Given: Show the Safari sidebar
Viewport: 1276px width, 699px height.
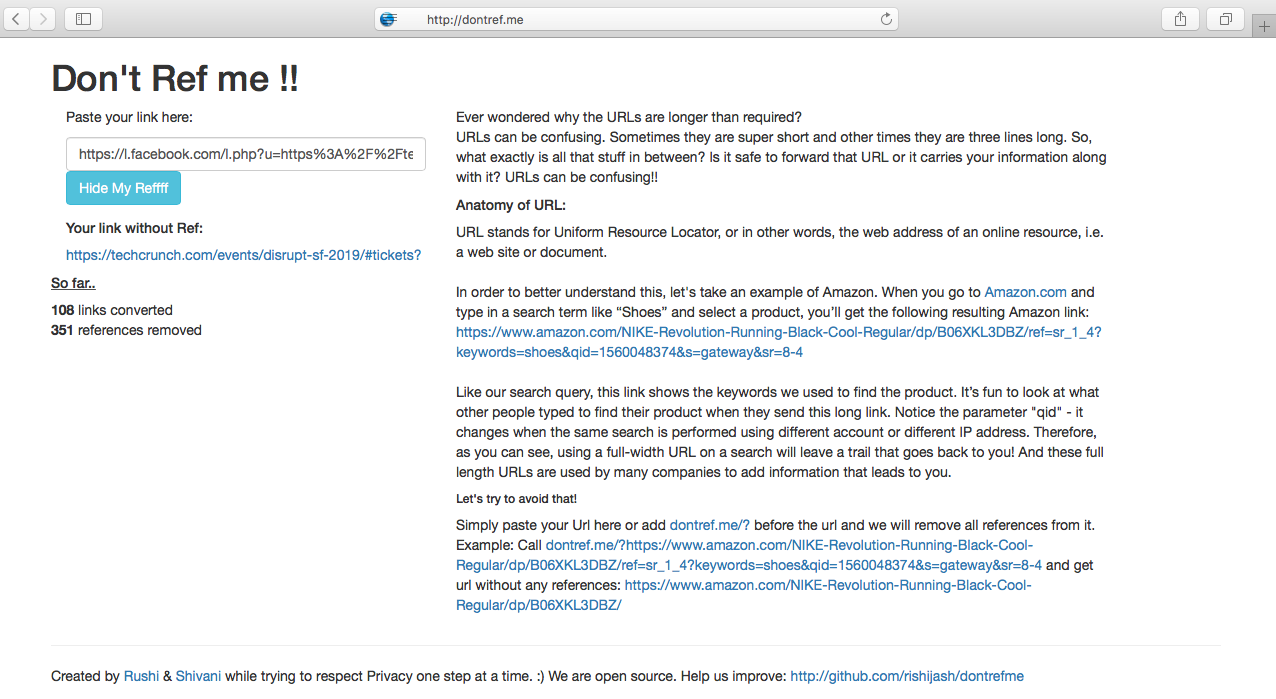Looking at the screenshot, I should (x=83, y=19).
